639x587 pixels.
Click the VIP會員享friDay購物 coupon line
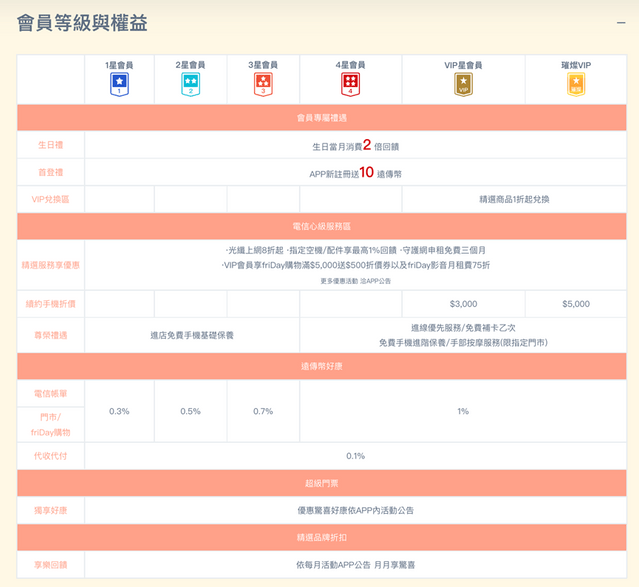pos(355,265)
